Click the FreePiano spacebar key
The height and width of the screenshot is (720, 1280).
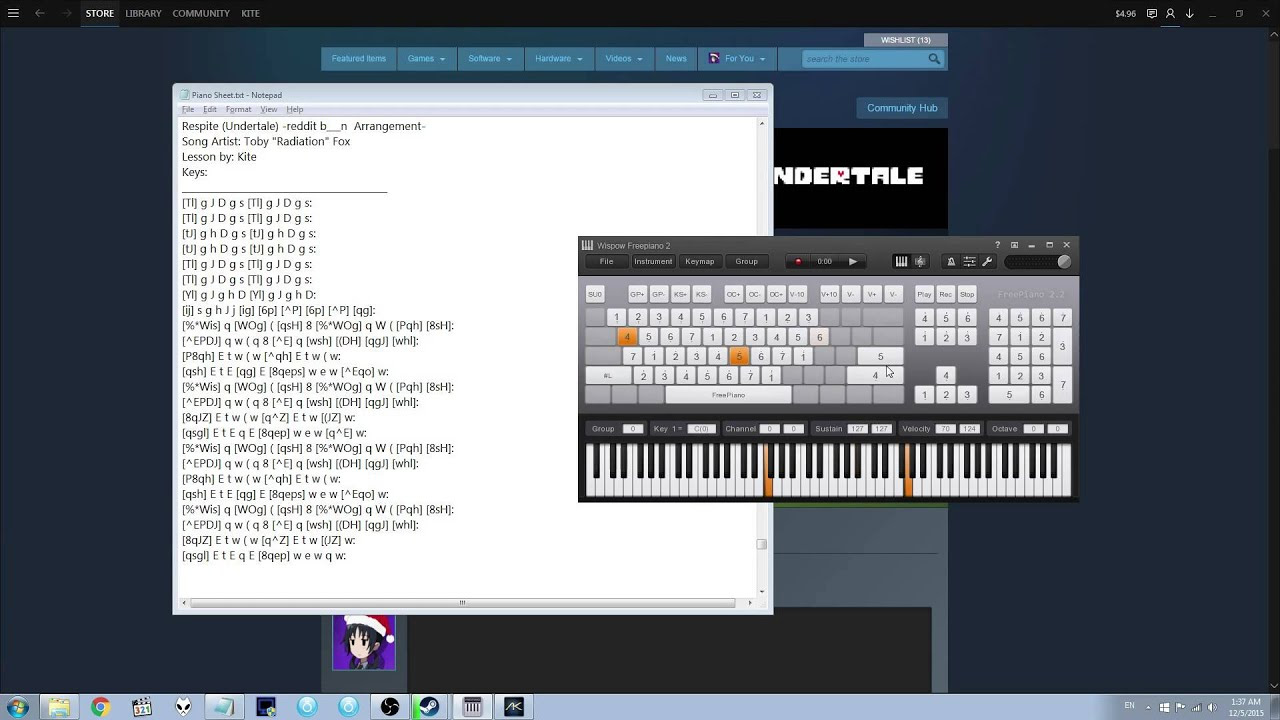click(x=728, y=395)
